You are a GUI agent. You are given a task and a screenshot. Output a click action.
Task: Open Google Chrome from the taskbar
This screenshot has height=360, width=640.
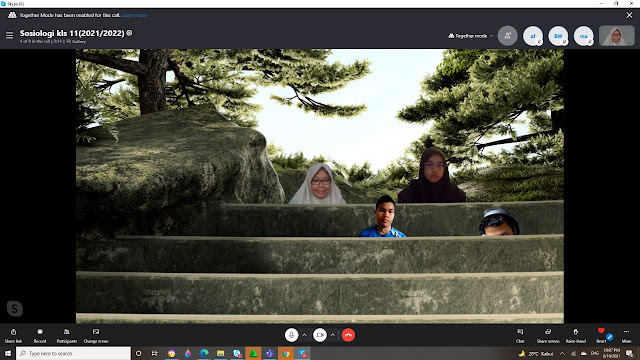pos(286,353)
